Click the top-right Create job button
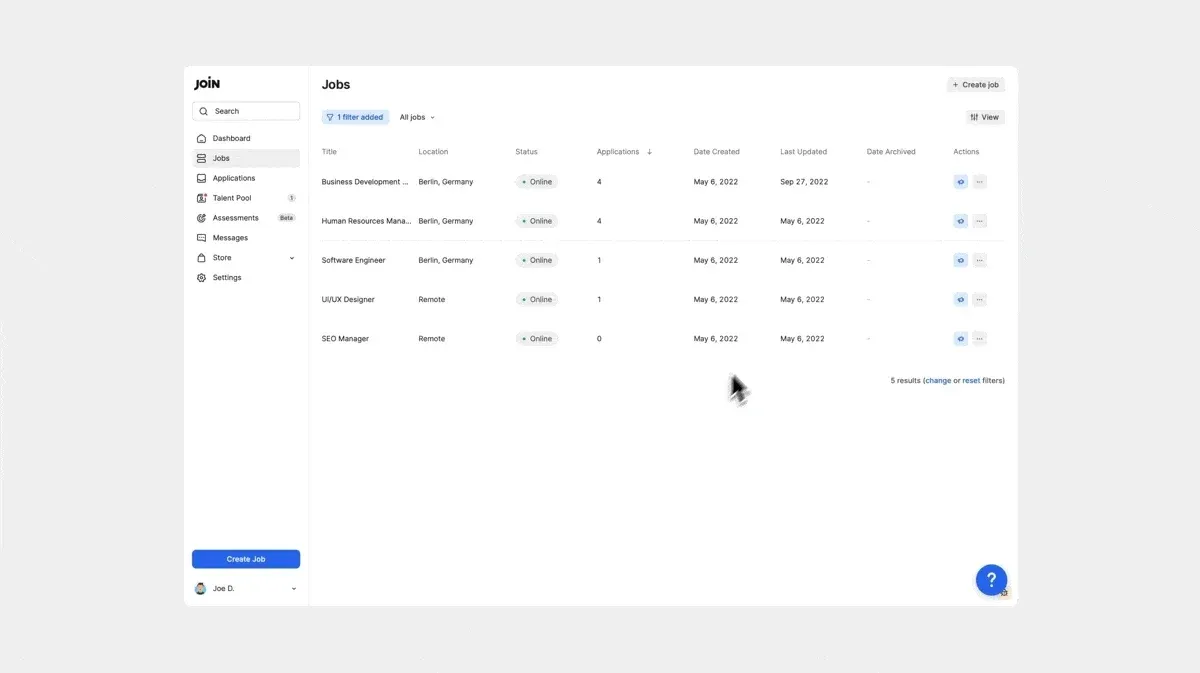The width and height of the screenshot is (1200, 673). [976, 85]
